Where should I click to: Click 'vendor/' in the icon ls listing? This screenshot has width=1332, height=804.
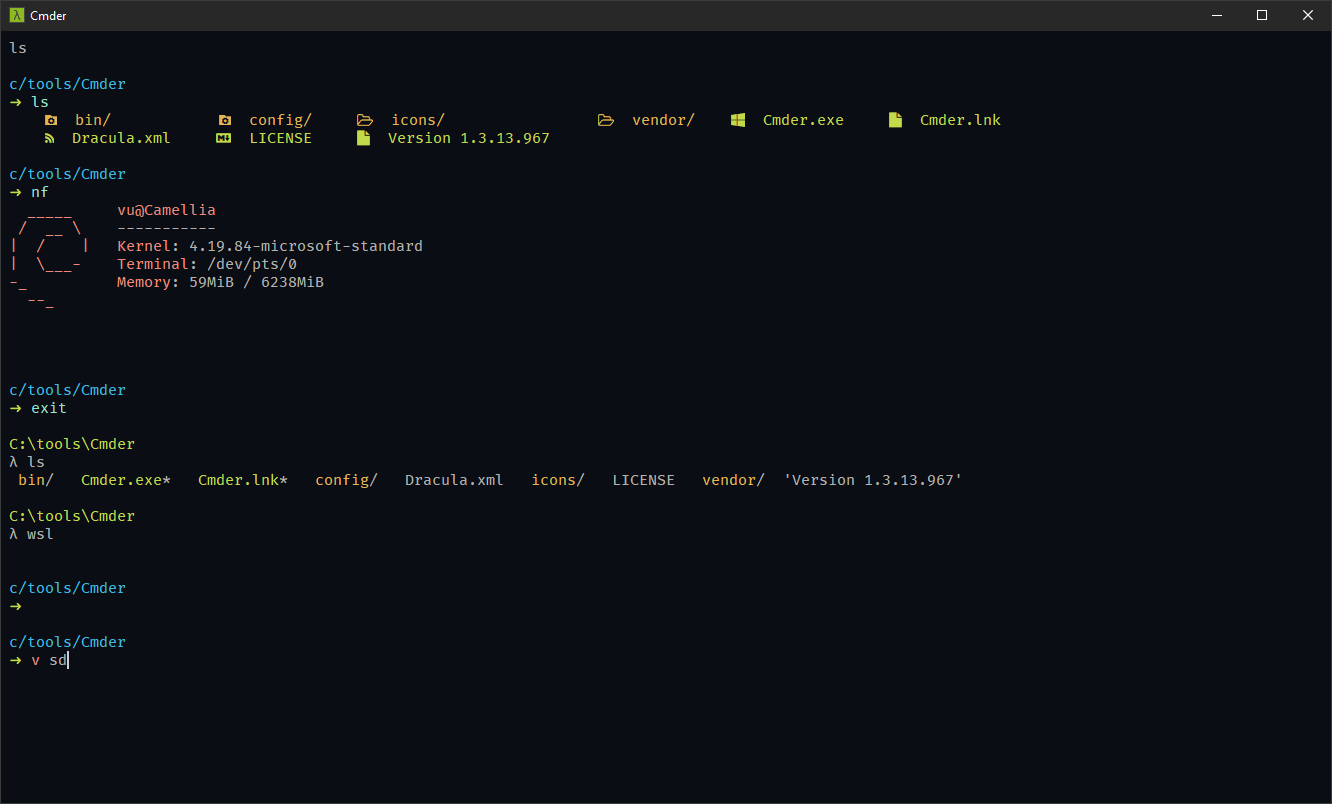click(x=663, y=120)
